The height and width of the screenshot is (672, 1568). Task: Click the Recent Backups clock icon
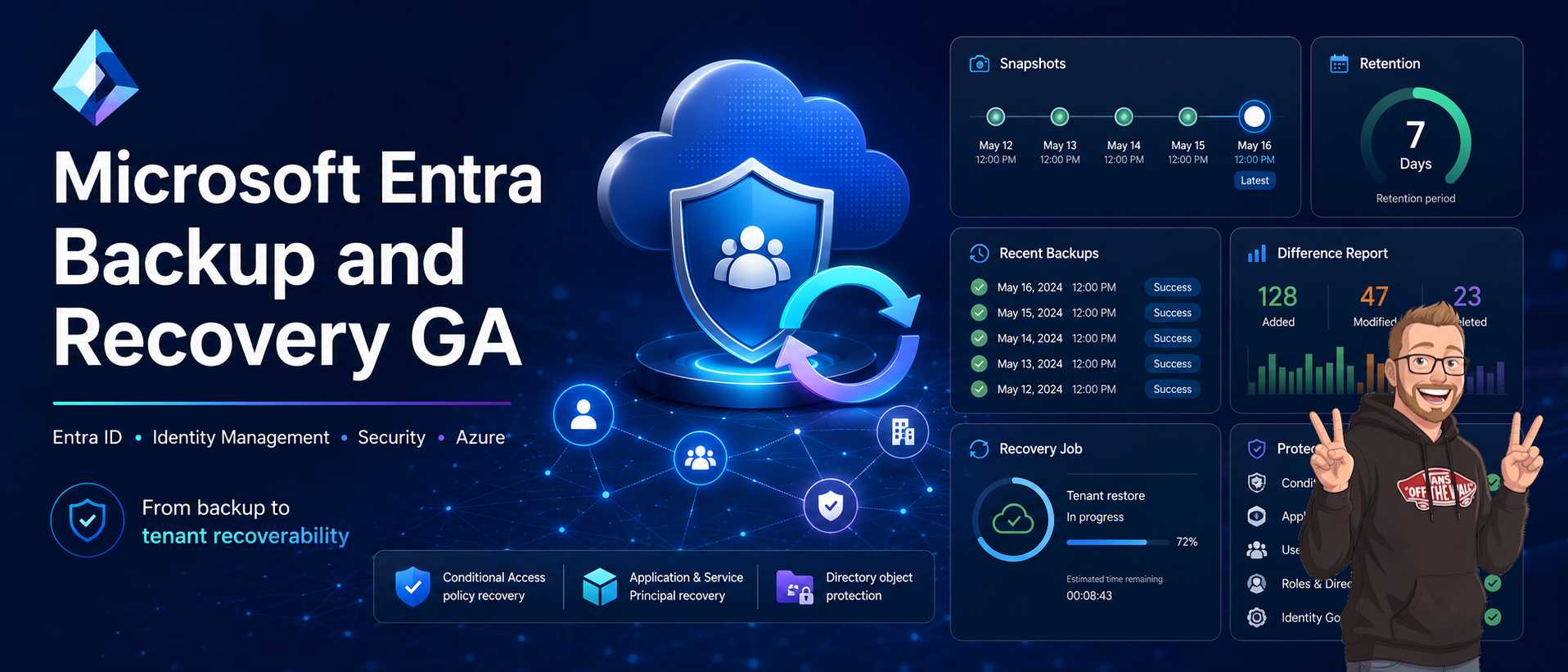tap(979, 254)
